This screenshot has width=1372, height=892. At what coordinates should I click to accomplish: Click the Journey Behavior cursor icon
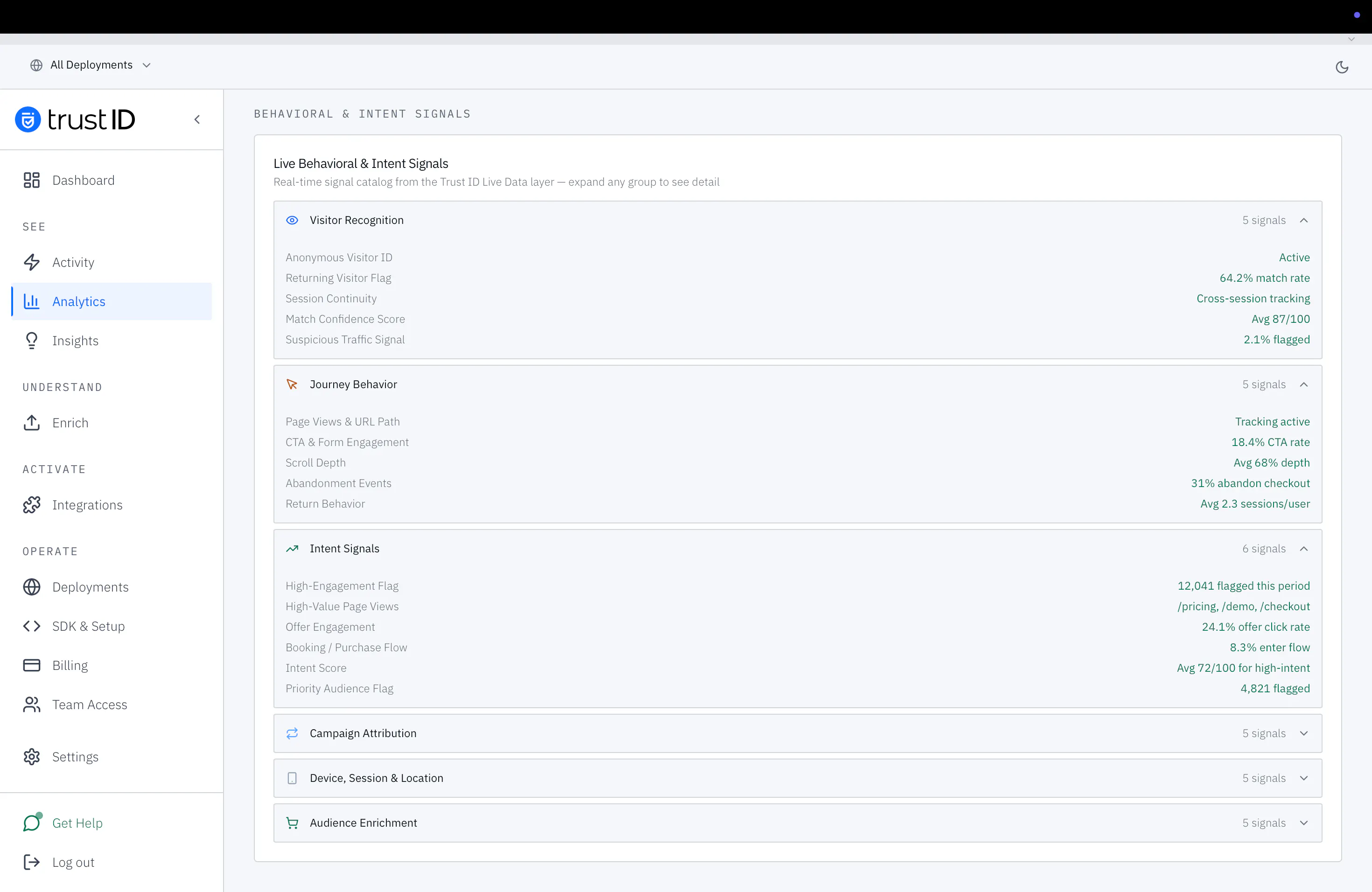pos(292,384)
